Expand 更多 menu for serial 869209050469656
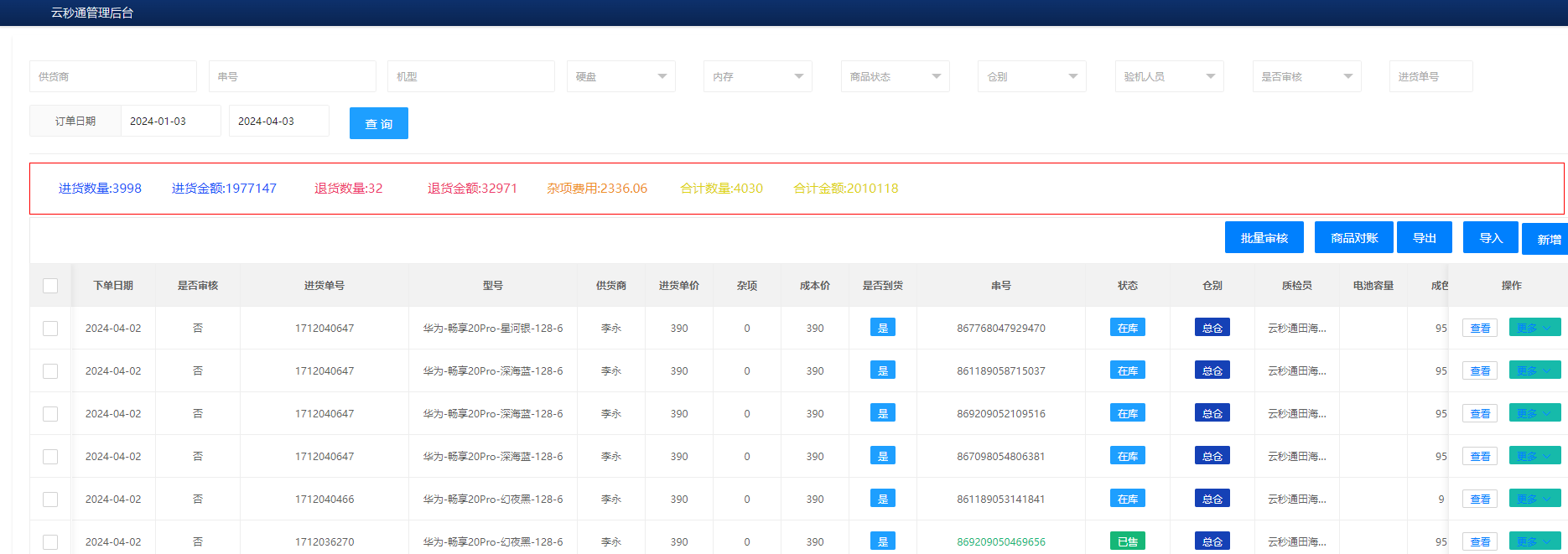The image size is (1568, 554). click(1534, 541)
